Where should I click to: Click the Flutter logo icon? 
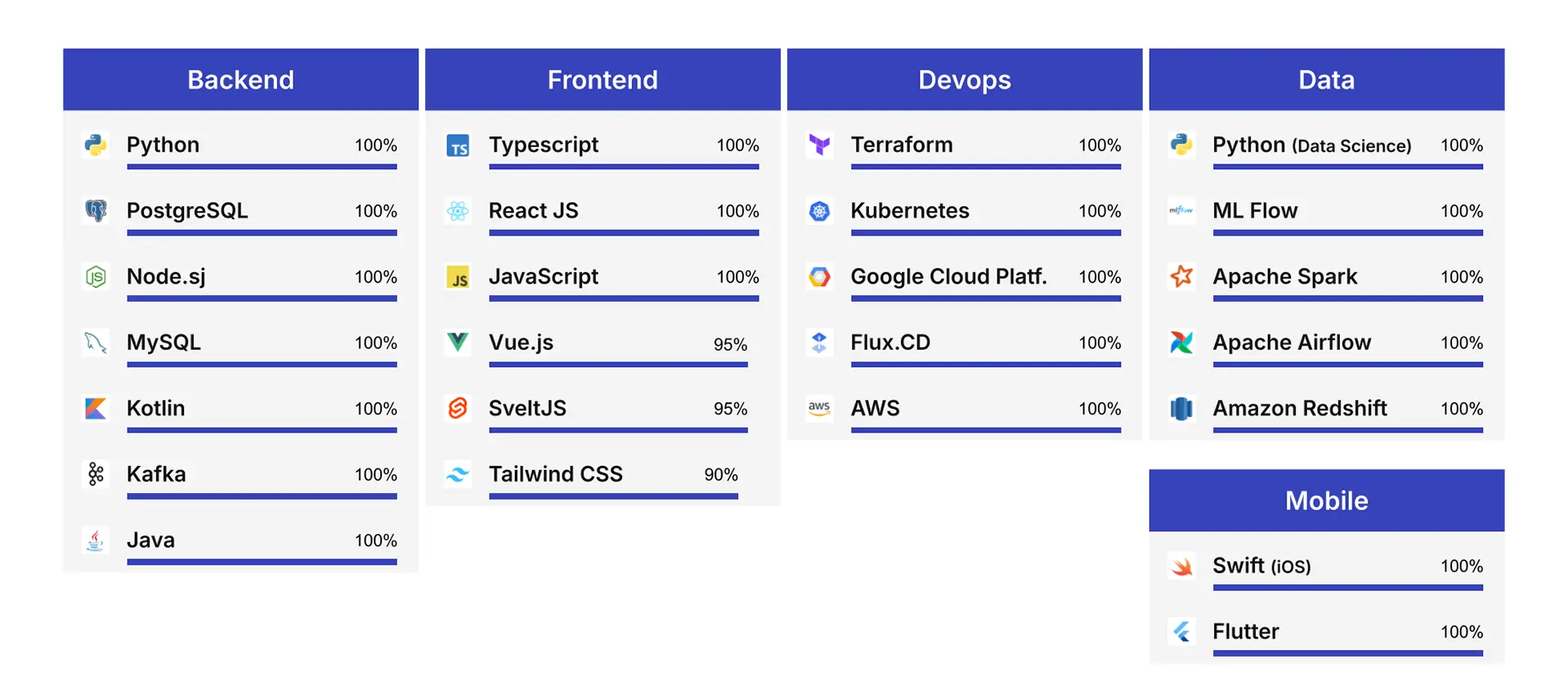tap(1181, 631)
